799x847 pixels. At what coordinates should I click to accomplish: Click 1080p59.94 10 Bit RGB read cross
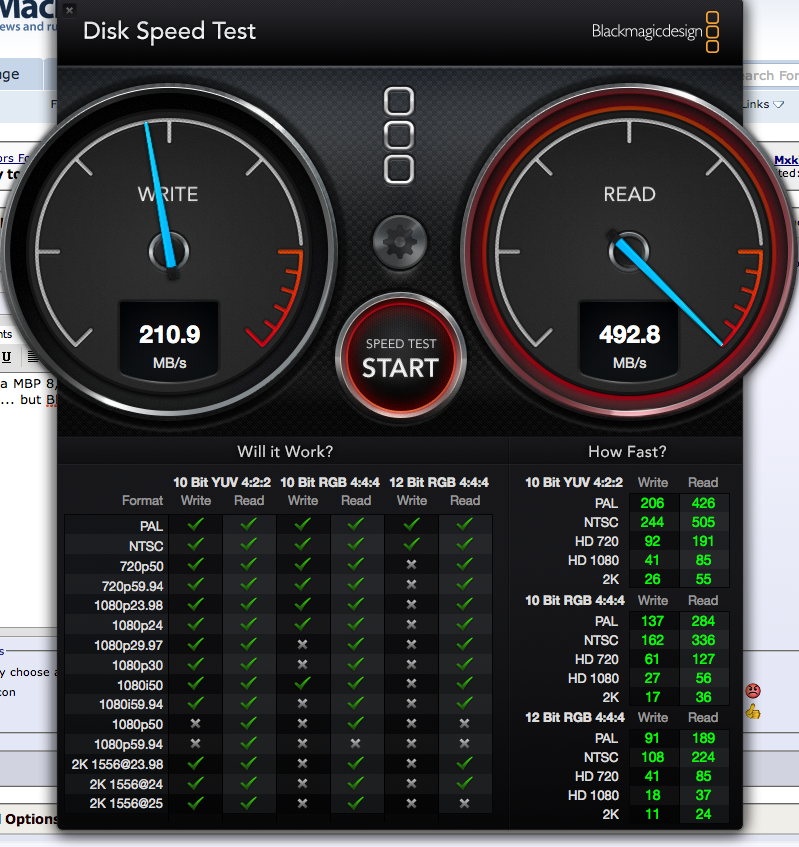(x=355, y=744)
